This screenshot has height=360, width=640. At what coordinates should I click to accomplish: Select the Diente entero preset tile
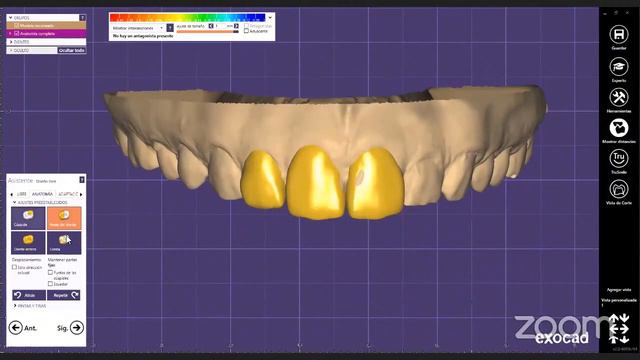28,242
